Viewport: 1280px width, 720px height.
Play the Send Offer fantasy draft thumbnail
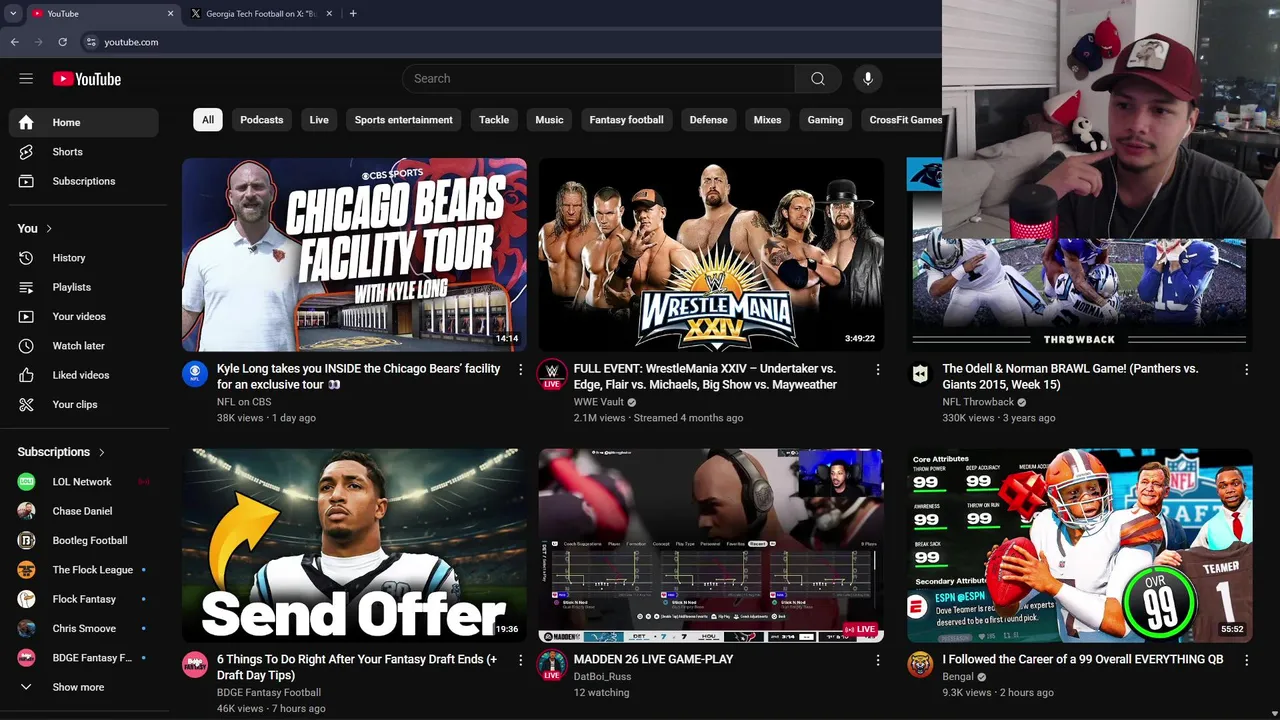(354, 545)
